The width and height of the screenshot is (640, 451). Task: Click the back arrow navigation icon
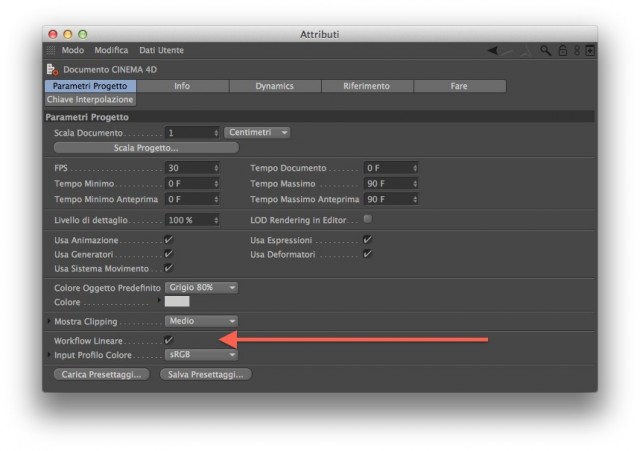[494, 51]
